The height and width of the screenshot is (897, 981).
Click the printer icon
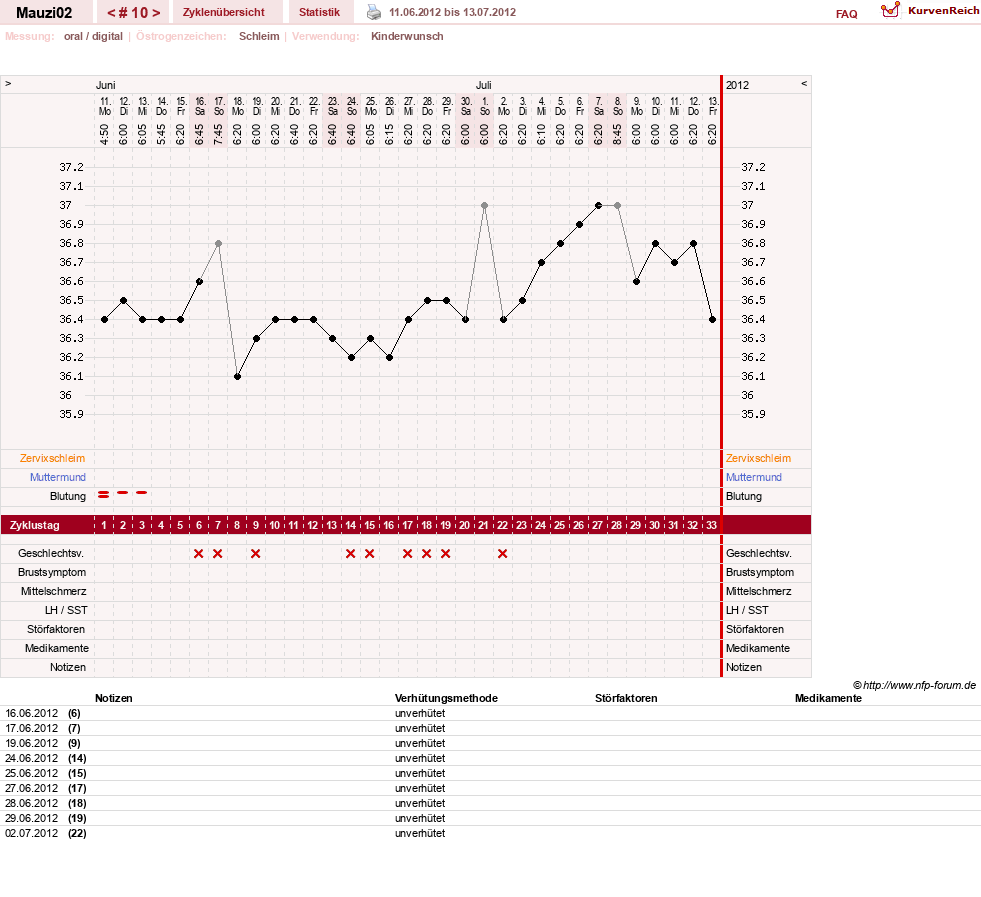tap(374, 12)
